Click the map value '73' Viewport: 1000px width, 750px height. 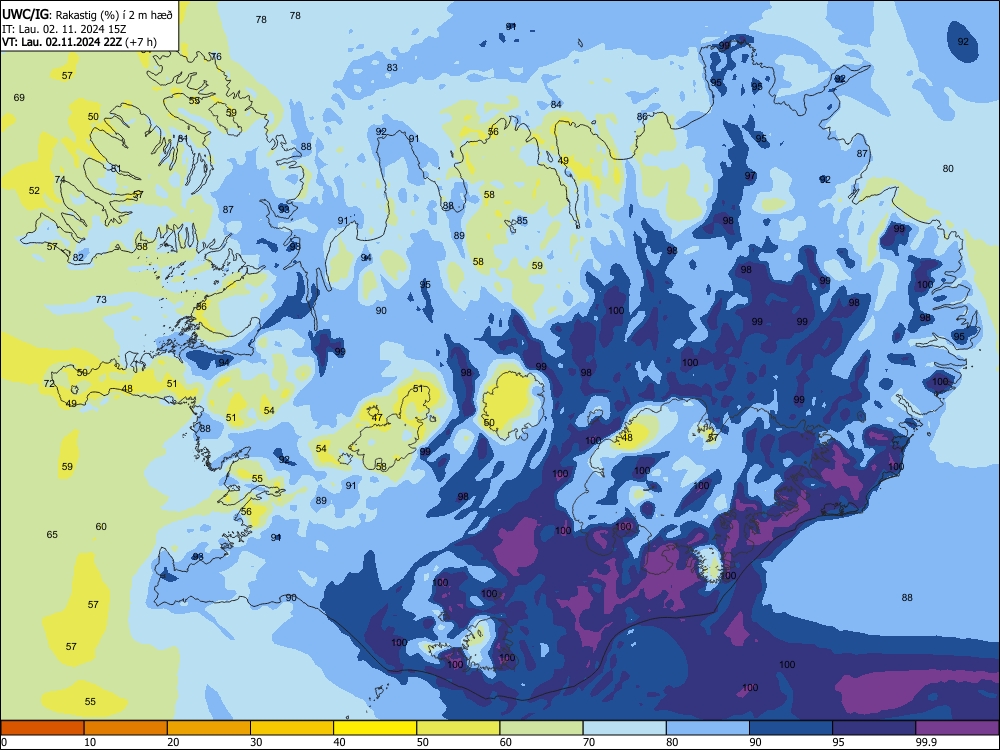tap(101, 300)
